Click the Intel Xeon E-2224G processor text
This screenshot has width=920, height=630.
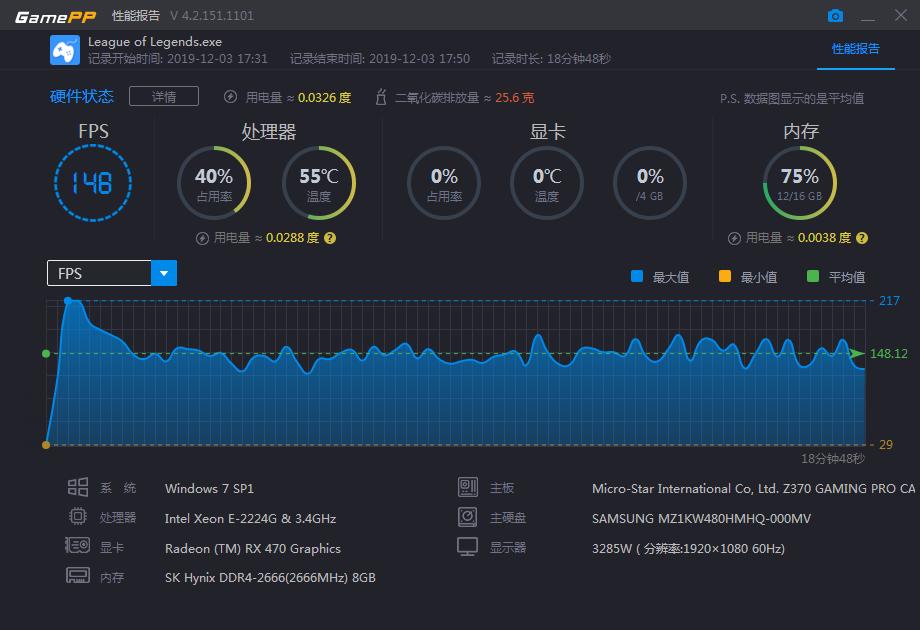click(251, 519)
